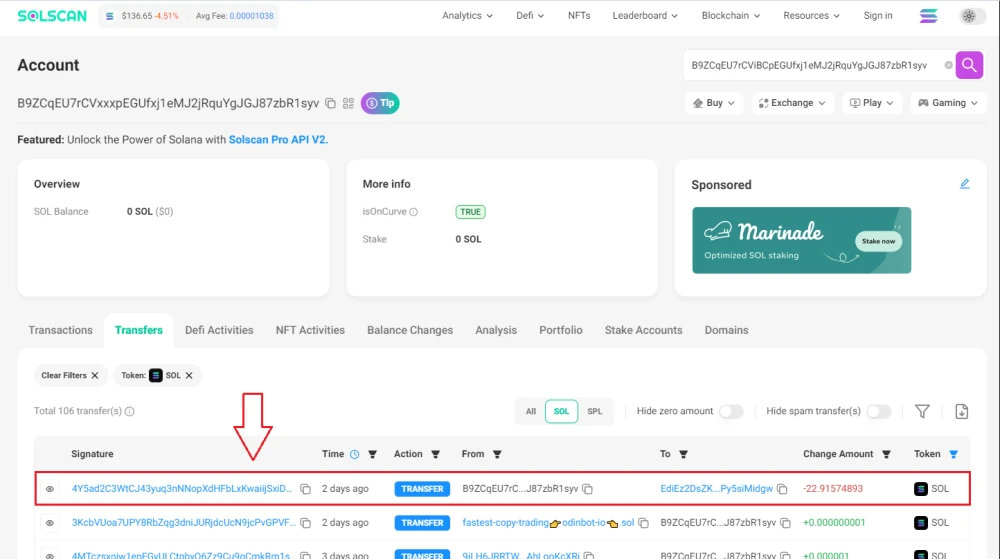Click Clear Filters
Image resolution: width=1000 pixels, height=559 pixels.
pos(70,375)
